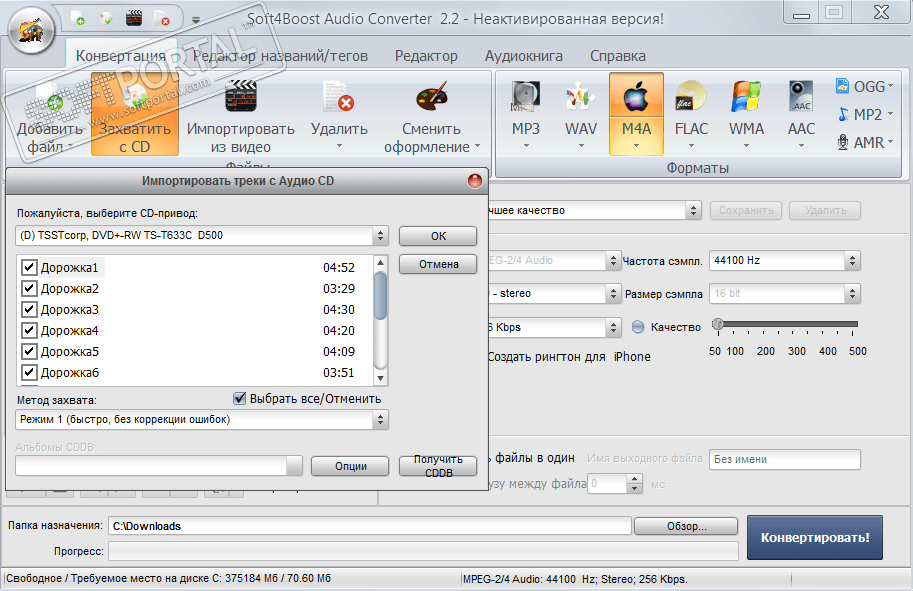Expand the MP3 format arrow

click(526, 146)
